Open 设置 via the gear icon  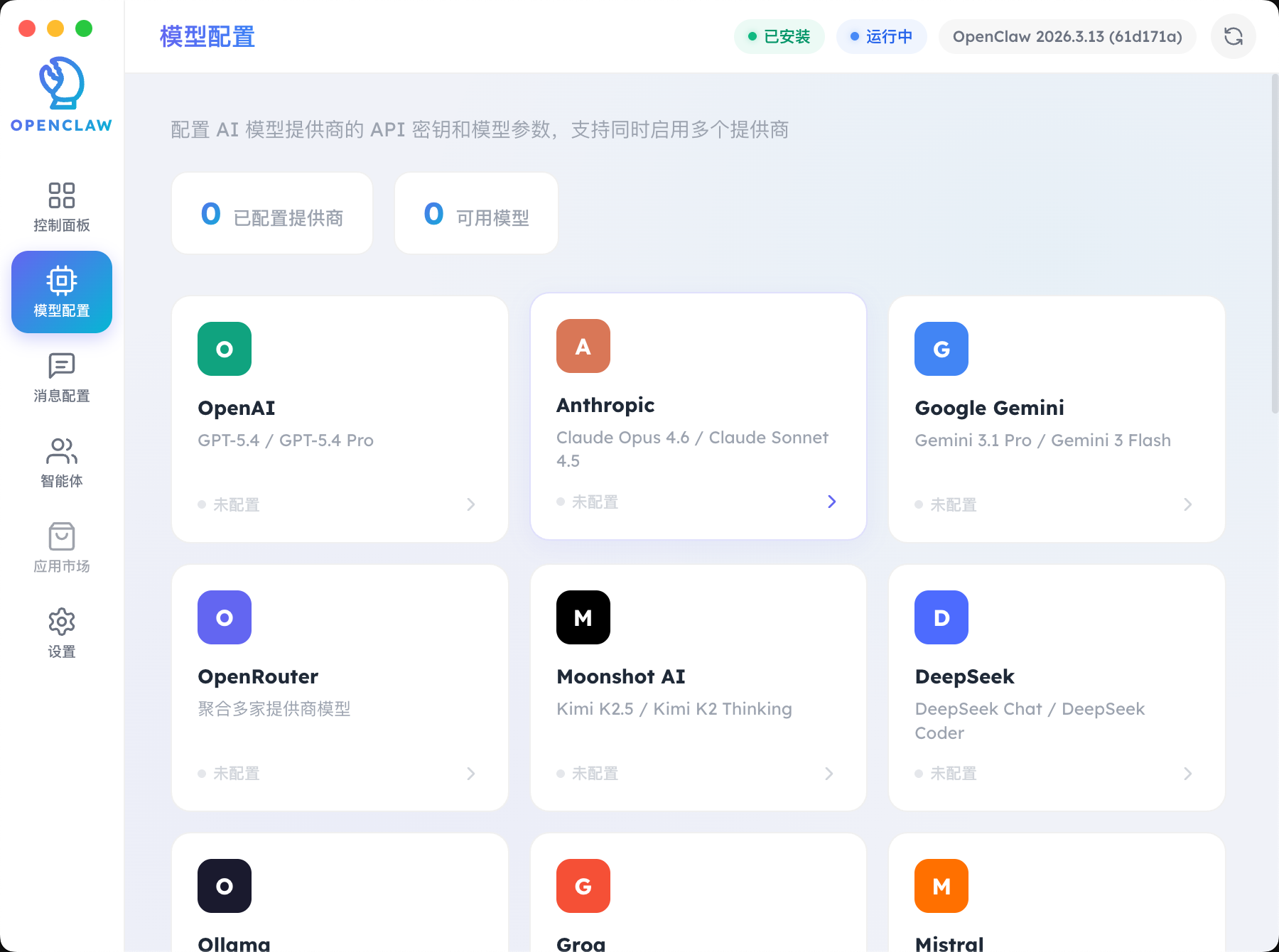[62, 632]
